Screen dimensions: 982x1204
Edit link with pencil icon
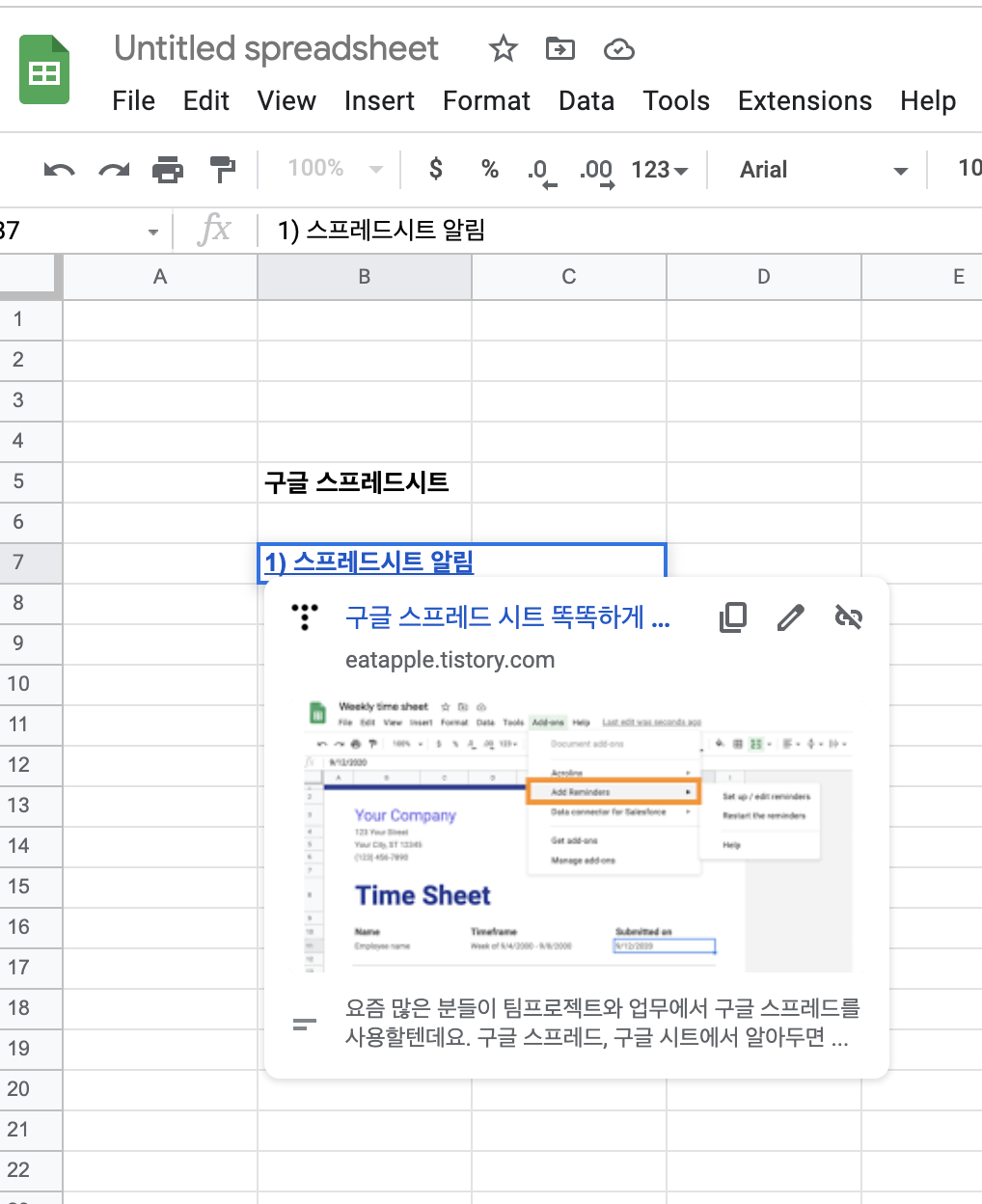coord(791,617)
